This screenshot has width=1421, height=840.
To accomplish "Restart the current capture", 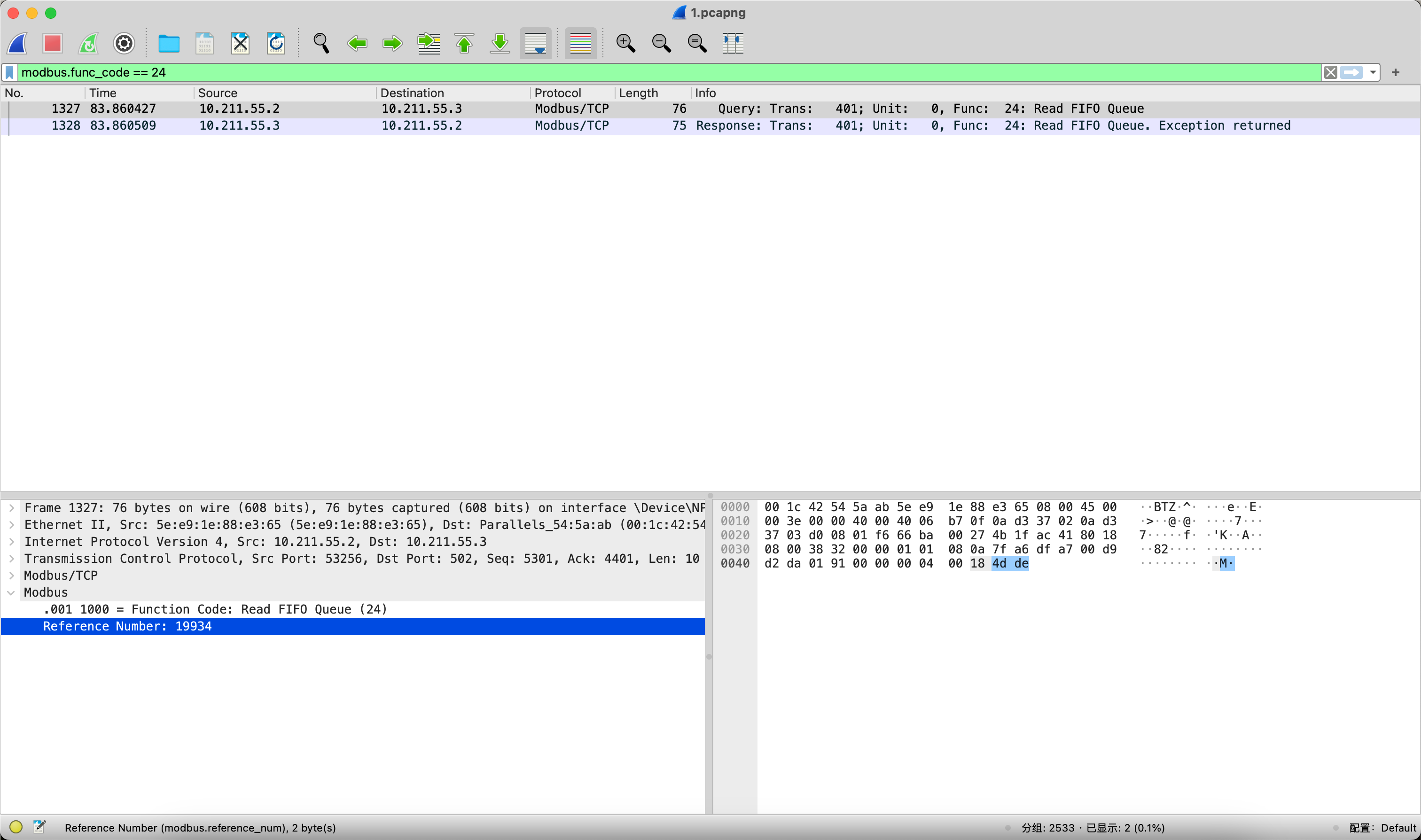I will [x=88, y=43].
